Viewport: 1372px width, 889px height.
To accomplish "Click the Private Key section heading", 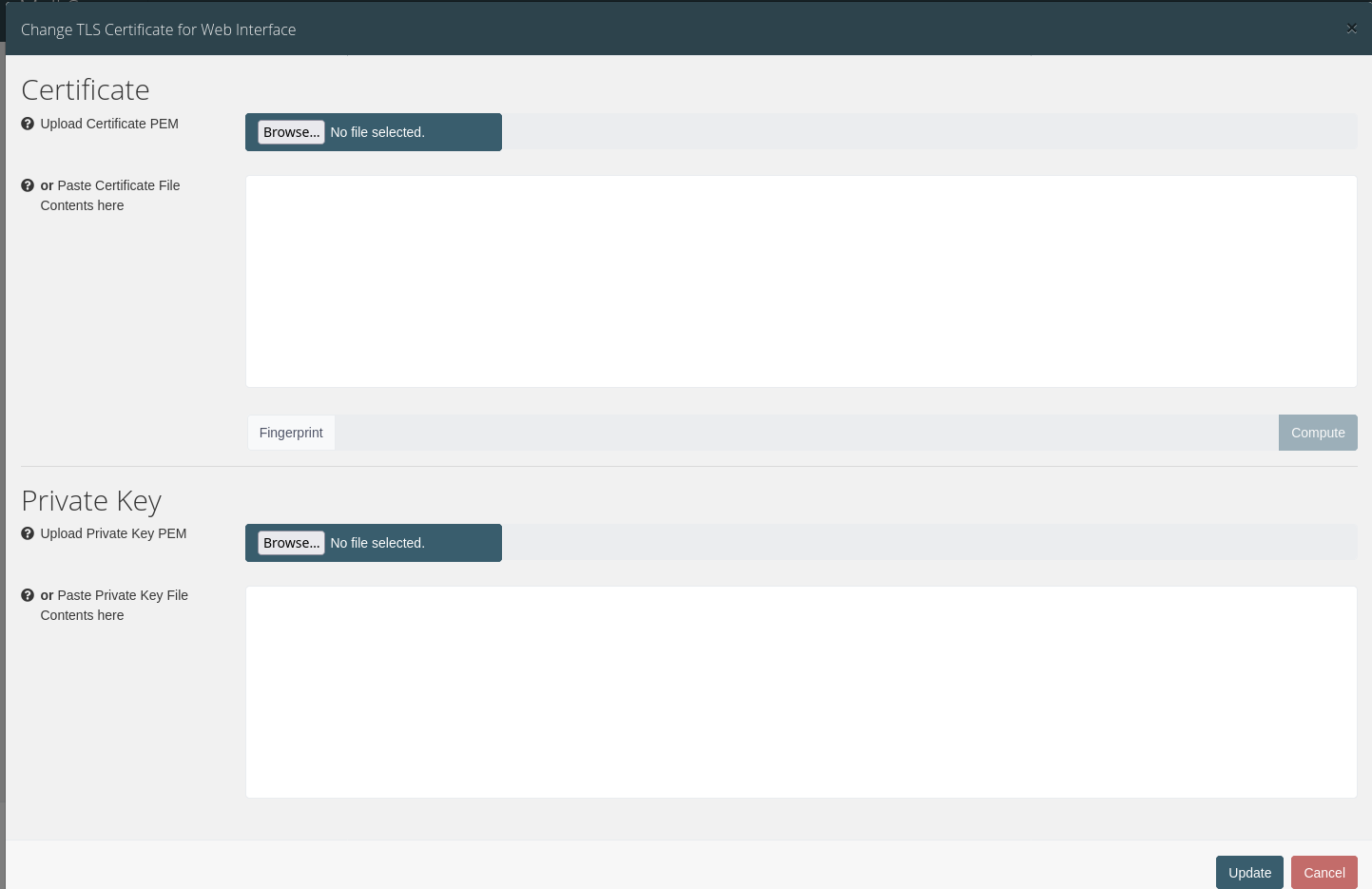I will [x=91, y=500].
